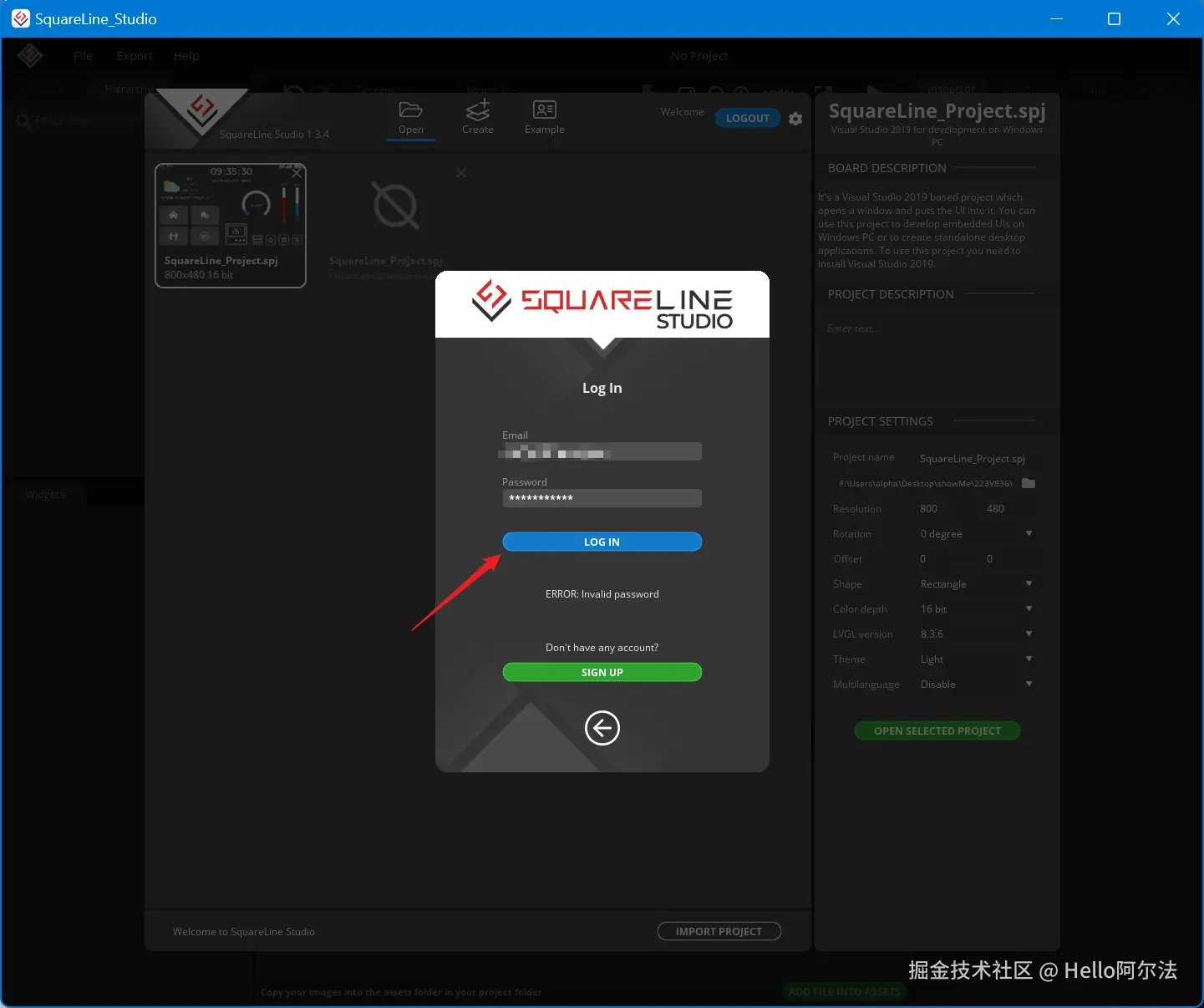This screenshot has height=1008, width=1204.
Task: Click the project path folder browse icon
Action: [1029, 483]
